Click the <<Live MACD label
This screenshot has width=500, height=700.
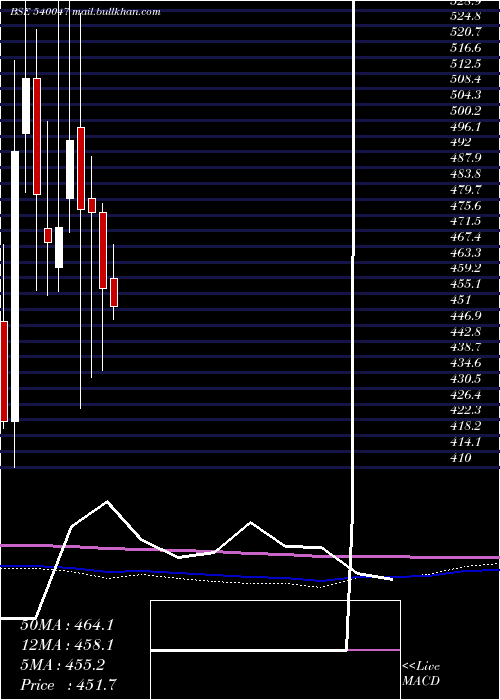[x=421, y=674]
